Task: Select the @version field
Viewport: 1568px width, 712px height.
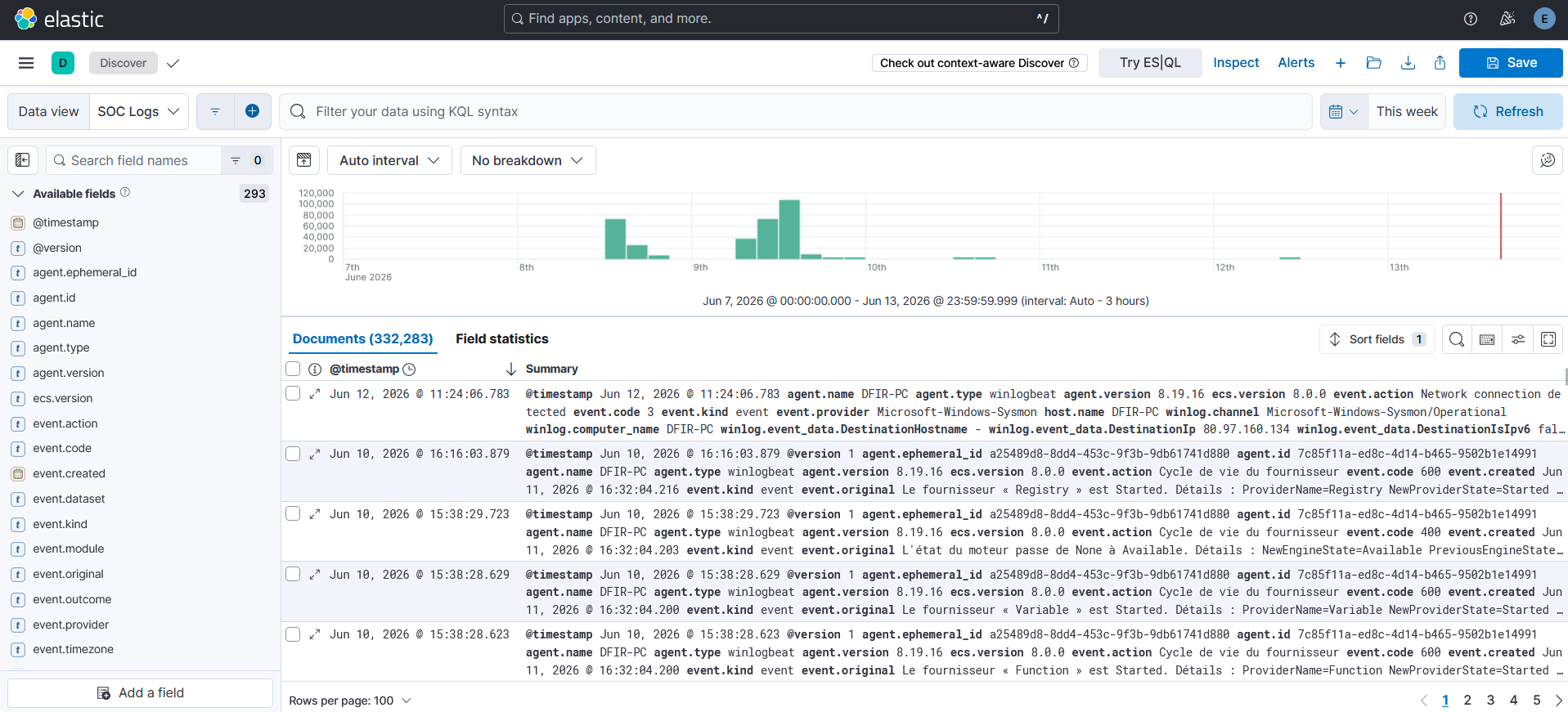Action: tap(57, 248)
